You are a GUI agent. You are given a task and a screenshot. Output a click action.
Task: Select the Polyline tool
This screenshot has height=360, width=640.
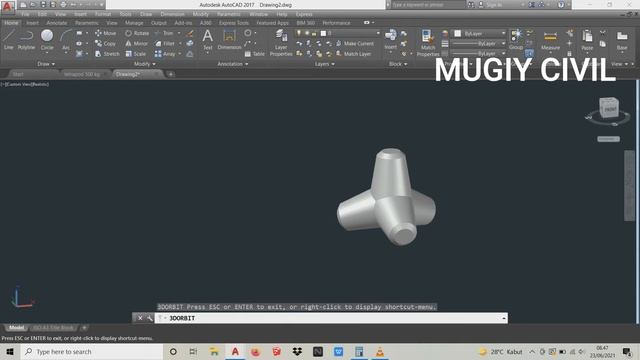26,39
